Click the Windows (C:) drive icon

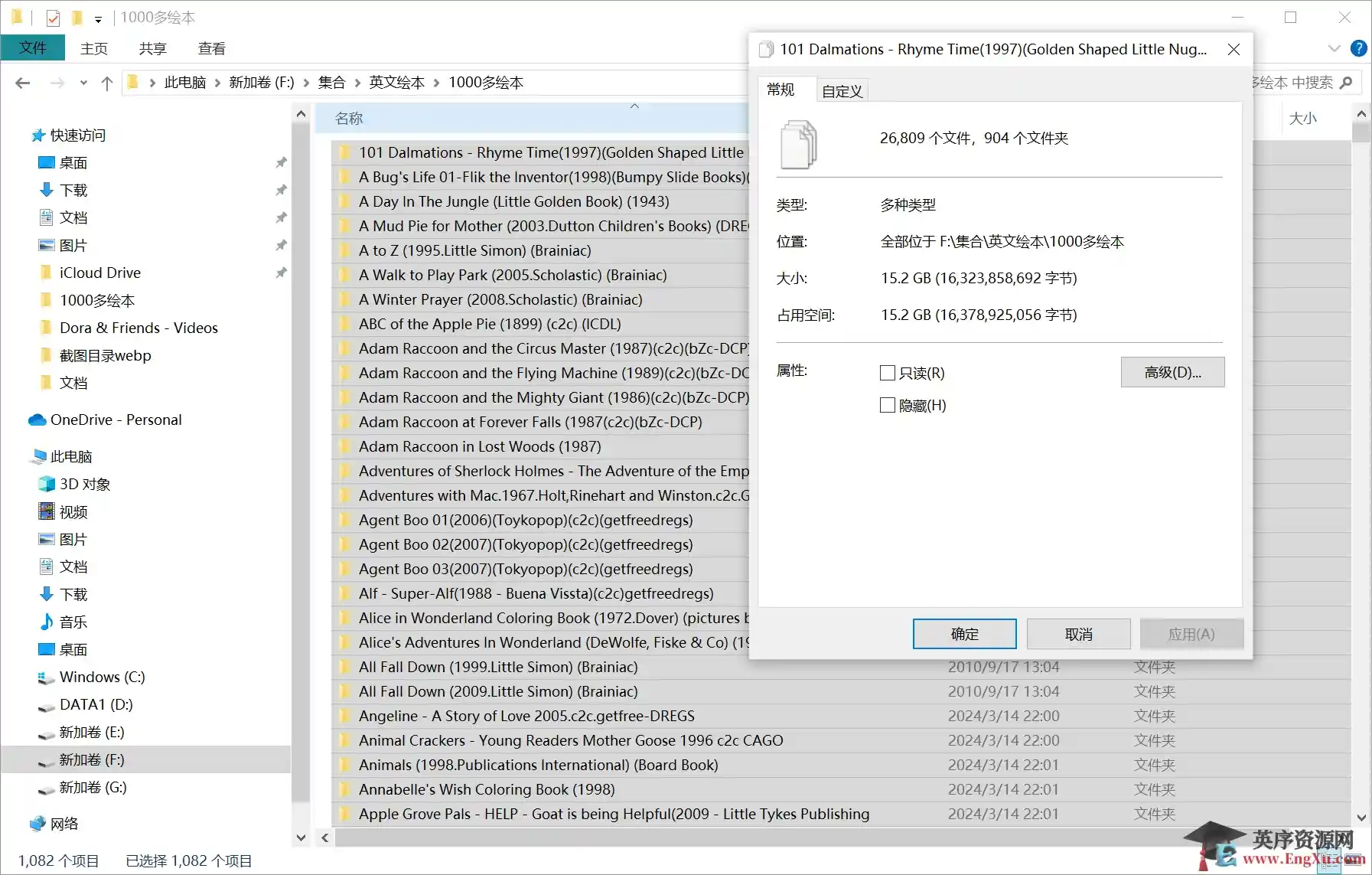[x=46, y=677]
